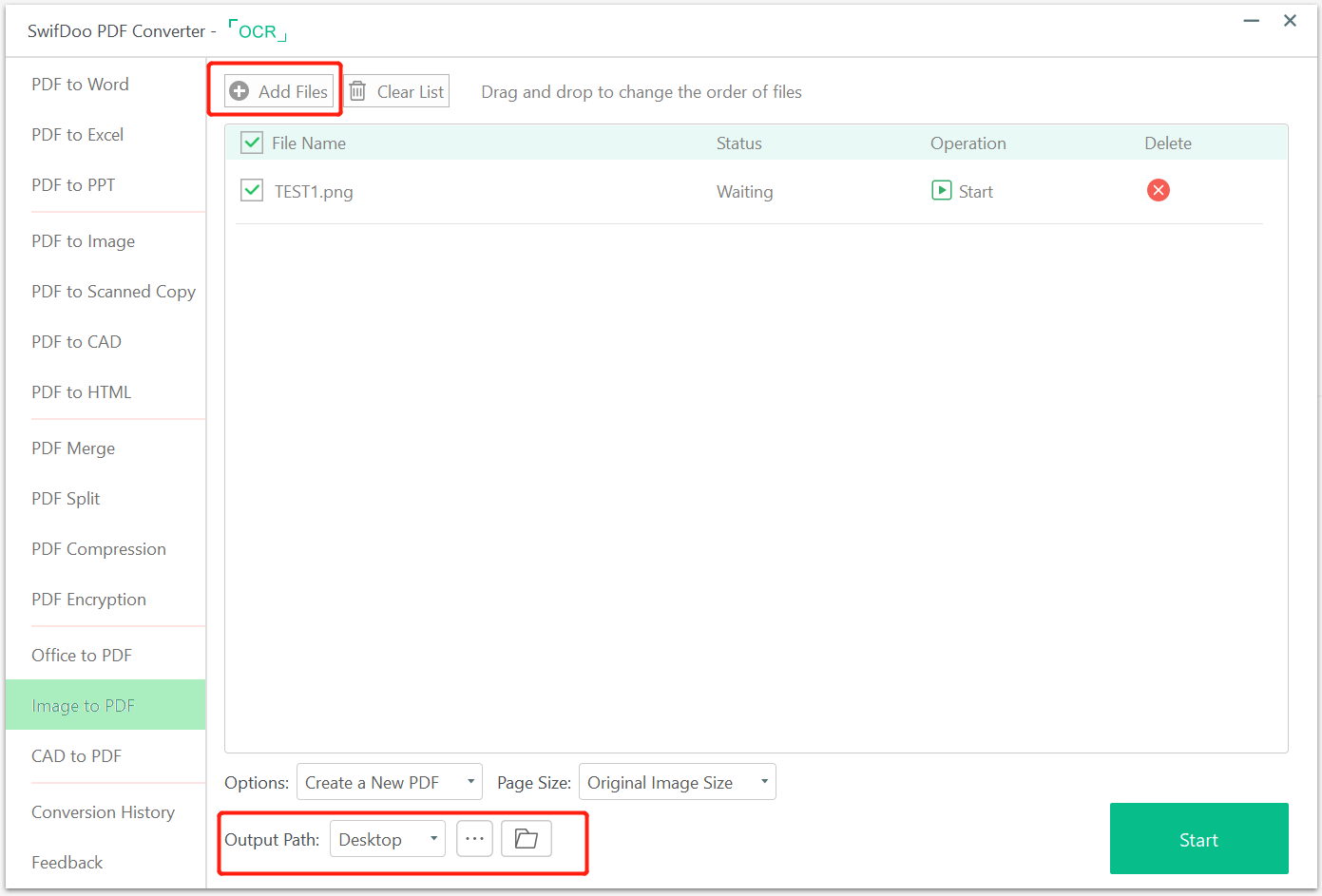Open the OCR feature in title bar

(258, 31)
